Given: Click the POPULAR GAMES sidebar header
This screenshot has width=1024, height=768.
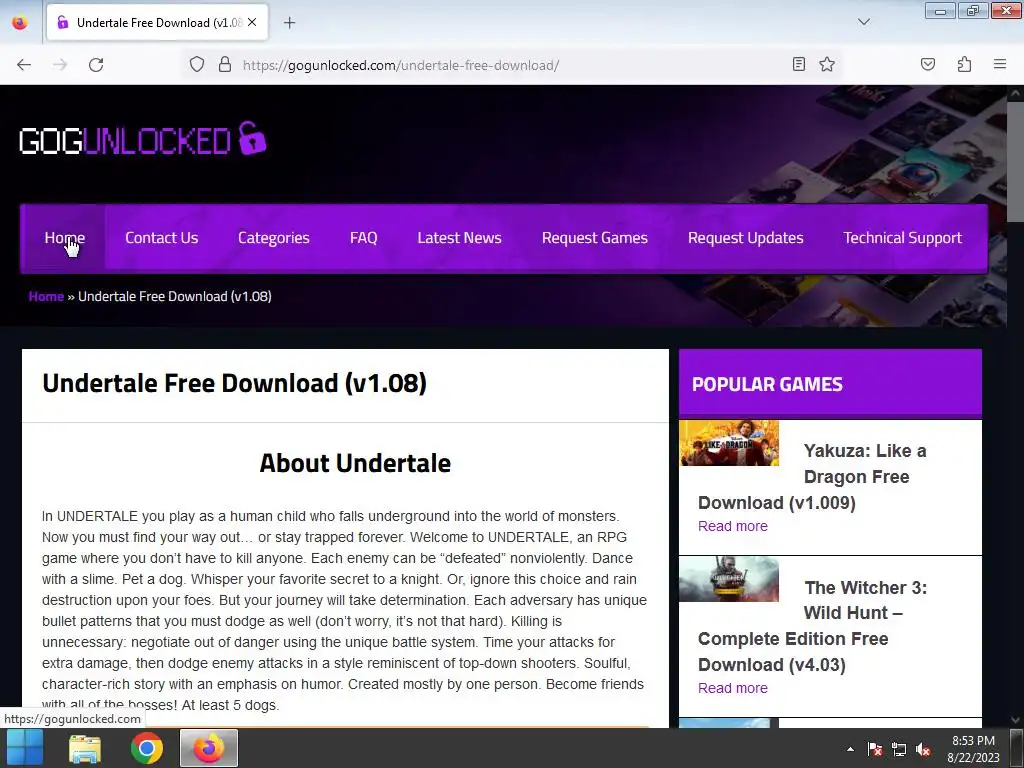Looking at the screenshot, I should [830, 384].
